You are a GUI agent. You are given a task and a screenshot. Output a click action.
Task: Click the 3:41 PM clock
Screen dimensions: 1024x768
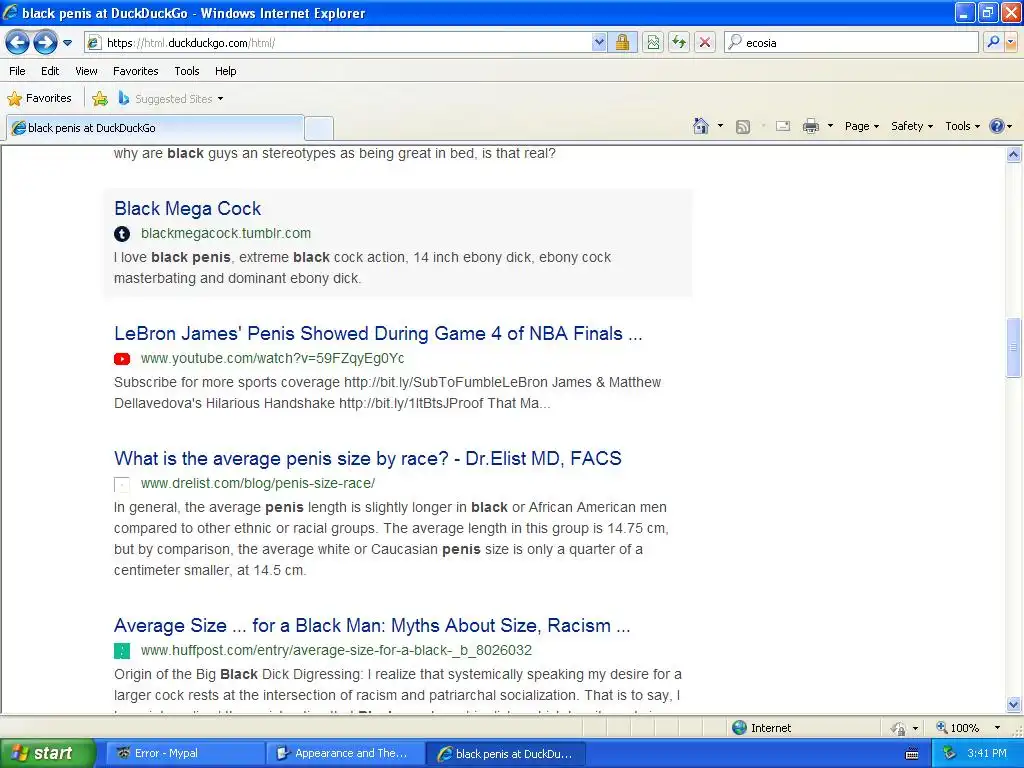(987, 753)
